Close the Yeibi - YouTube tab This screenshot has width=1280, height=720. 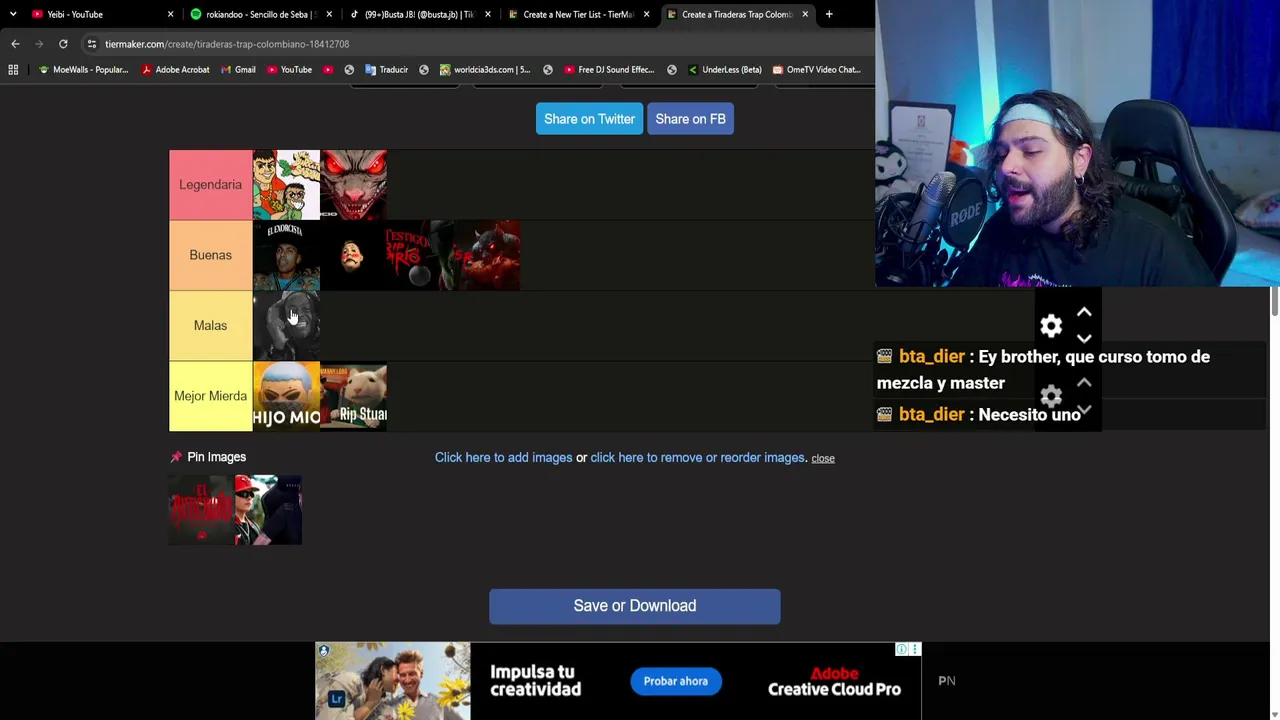click(170, 14)
